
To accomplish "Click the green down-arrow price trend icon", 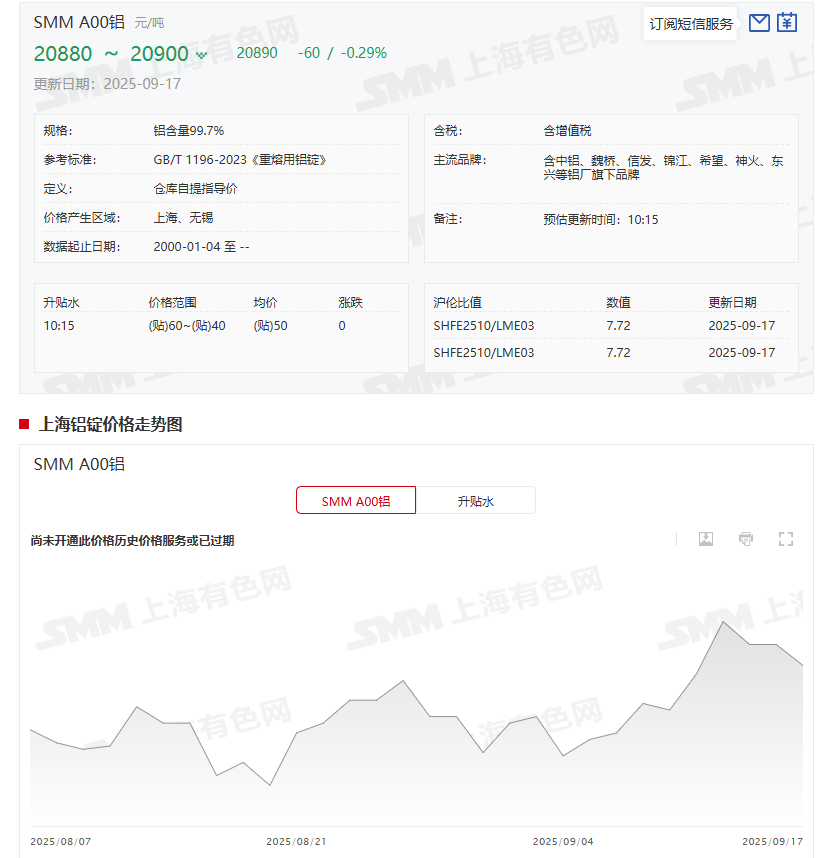I will click(201, 55).
